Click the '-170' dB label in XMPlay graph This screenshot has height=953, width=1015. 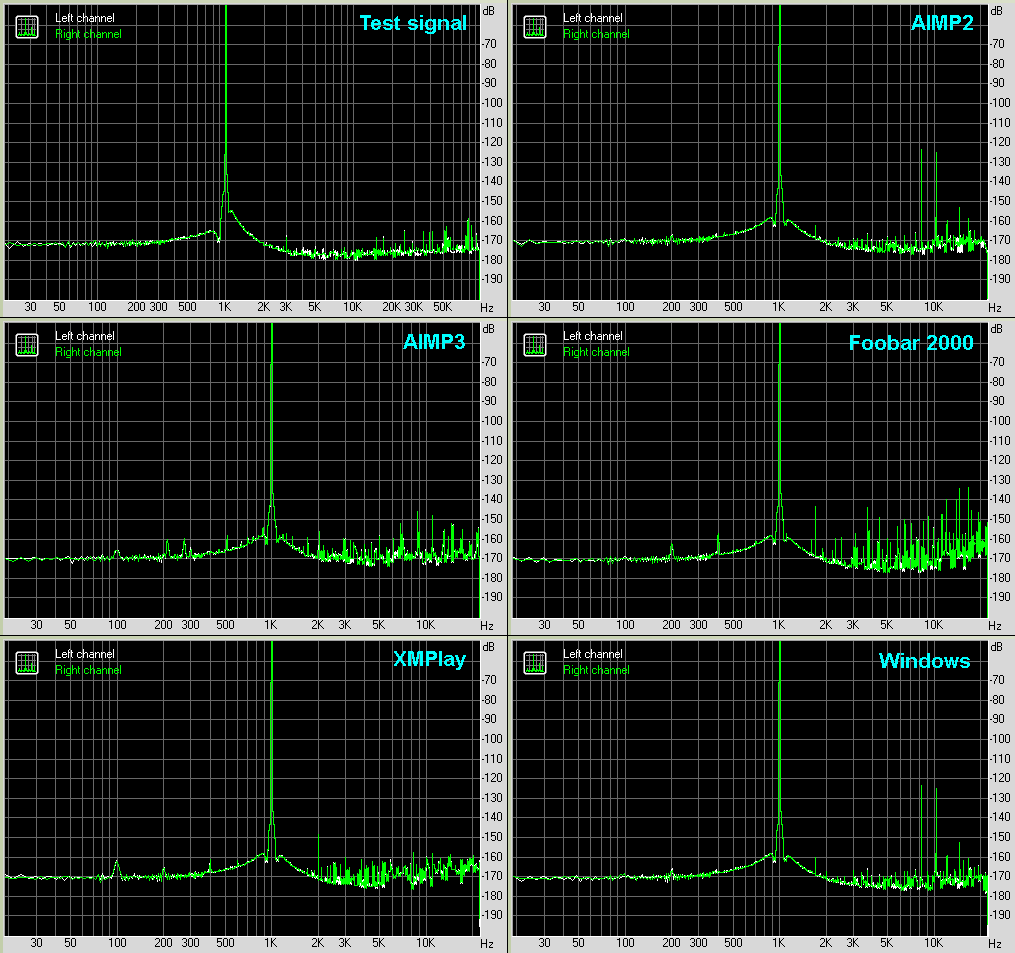pos(492,876)
